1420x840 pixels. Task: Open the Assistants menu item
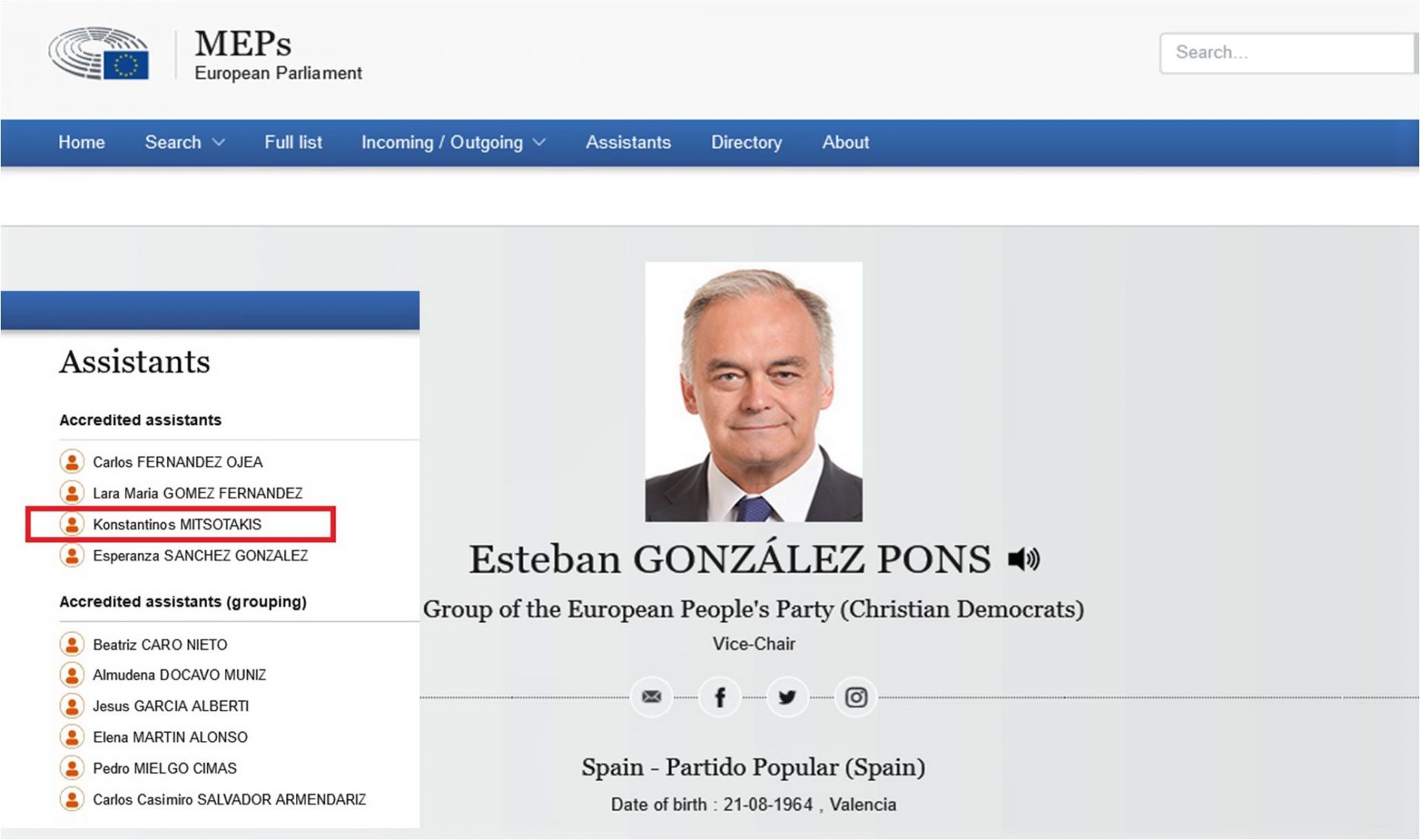[628, 142]
